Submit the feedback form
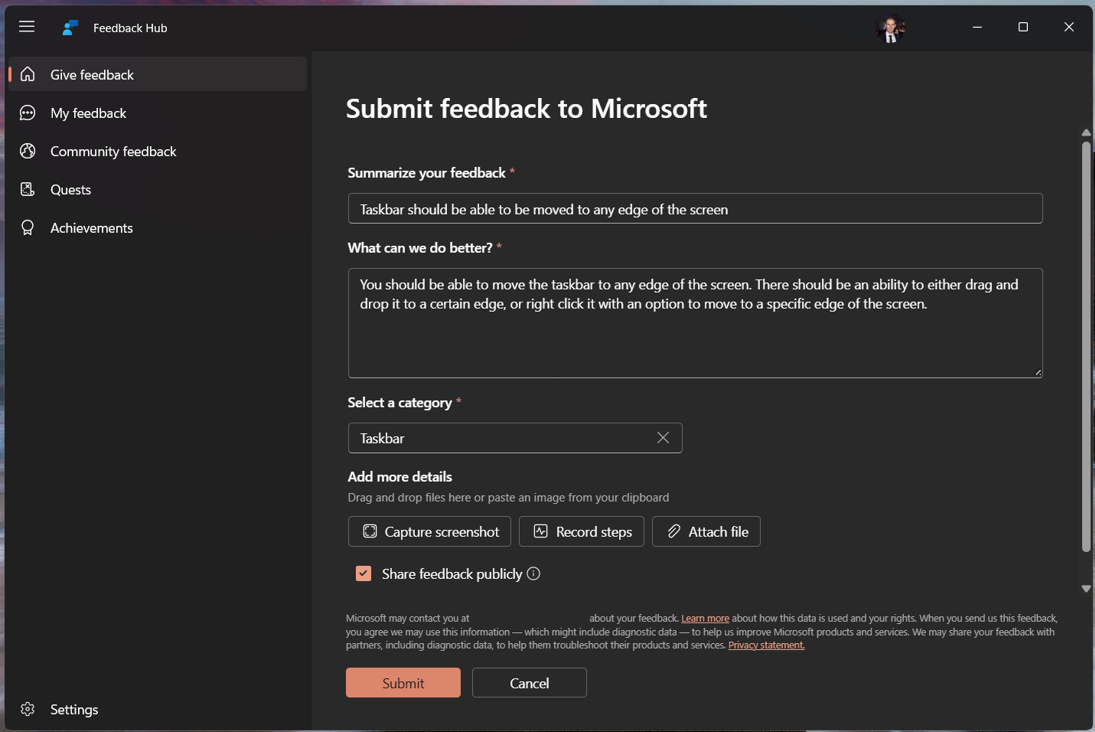Image resolution: width=1095 pixels, height=732 pixels. click(403, 682)
